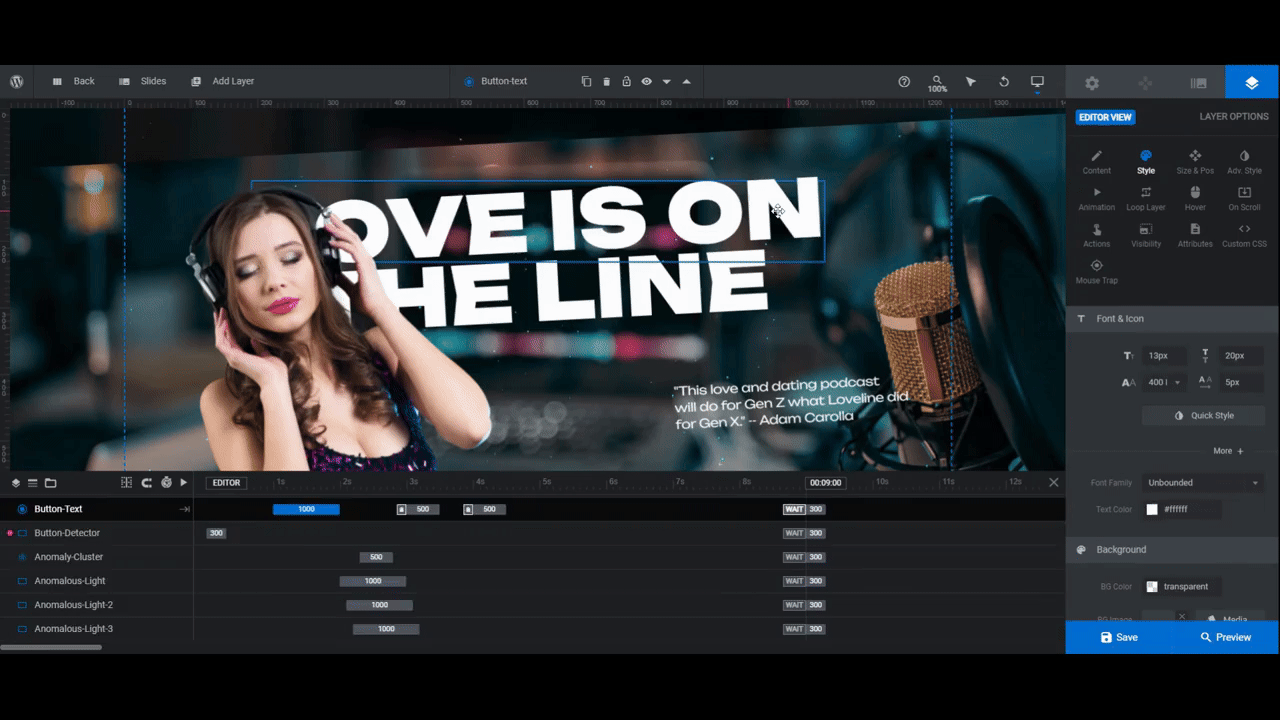Open the font weight 400 dropdown

click(x=1163, y=382)
